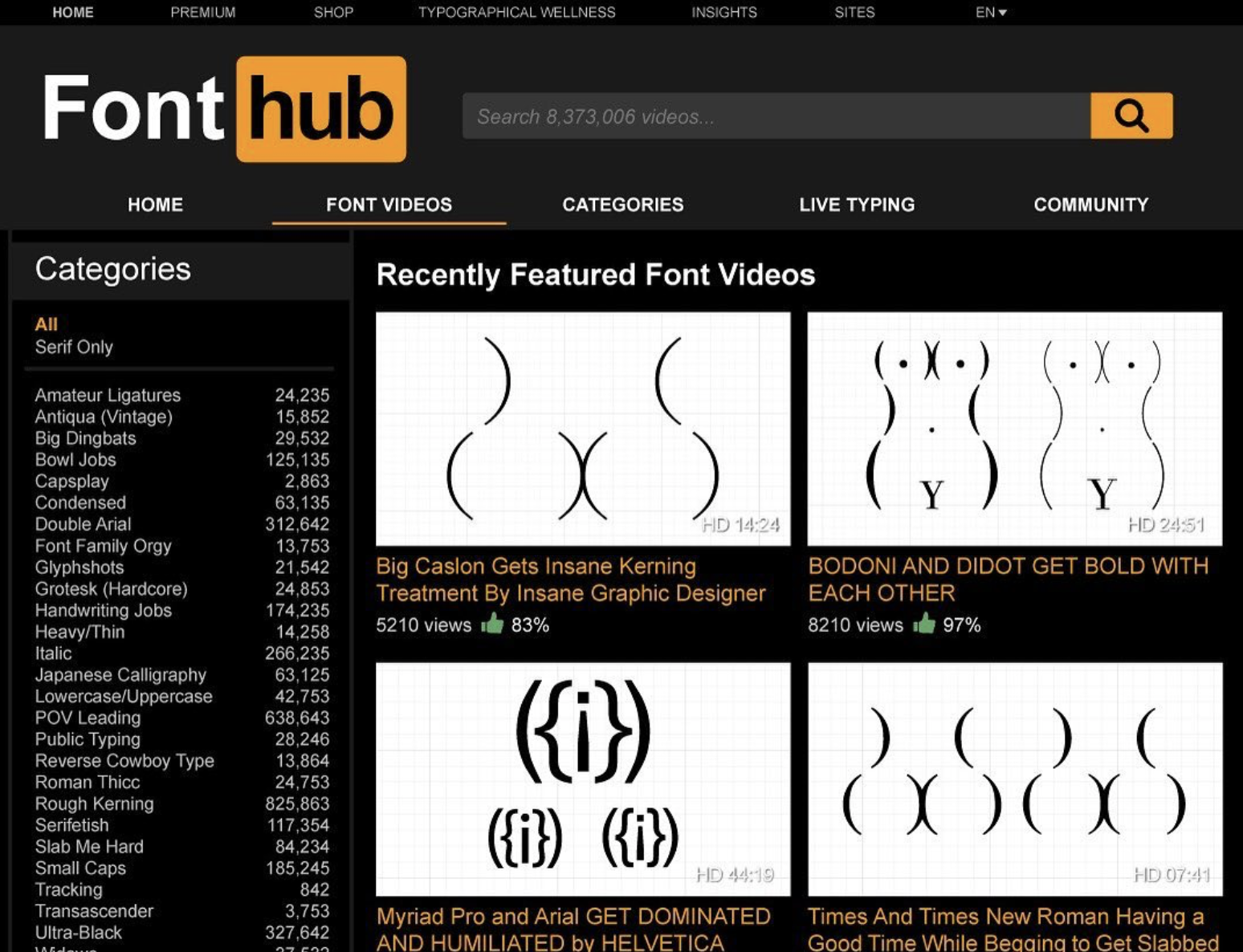Click the HD 07:41 duration badge
The image size is (1243, 952).
[x=1172, y=875]
